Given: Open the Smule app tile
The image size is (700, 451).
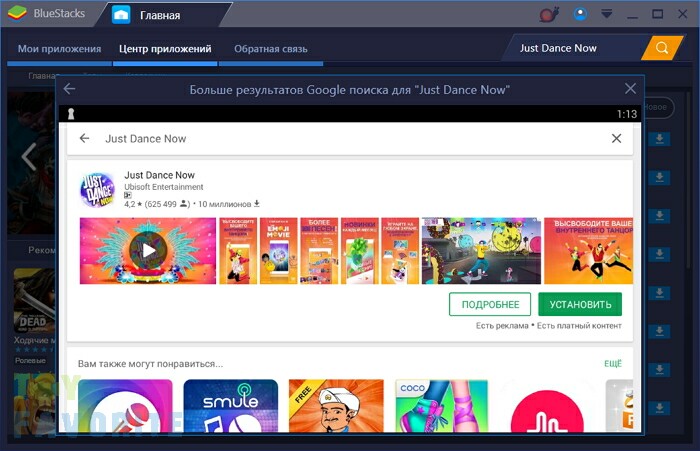Looking at the screenshot, I should (231, 405).
